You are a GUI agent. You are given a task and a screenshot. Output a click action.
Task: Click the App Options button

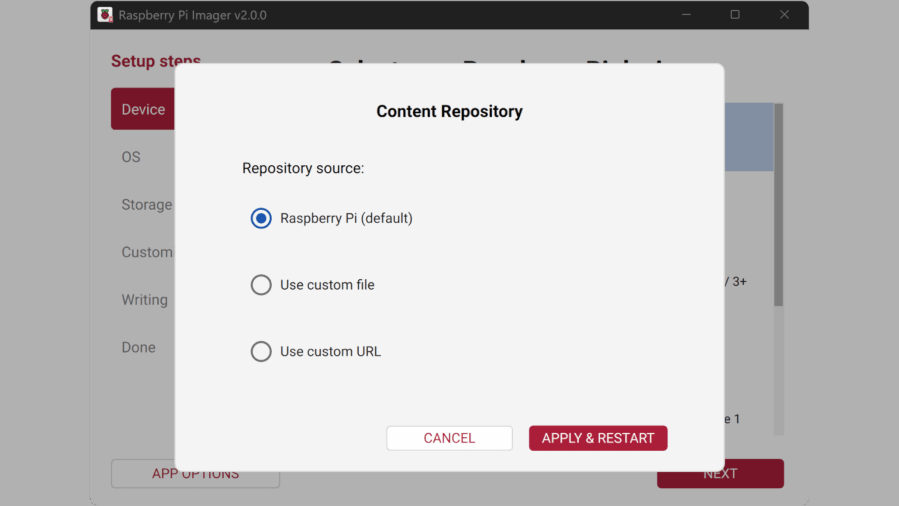tap(196, 474)
